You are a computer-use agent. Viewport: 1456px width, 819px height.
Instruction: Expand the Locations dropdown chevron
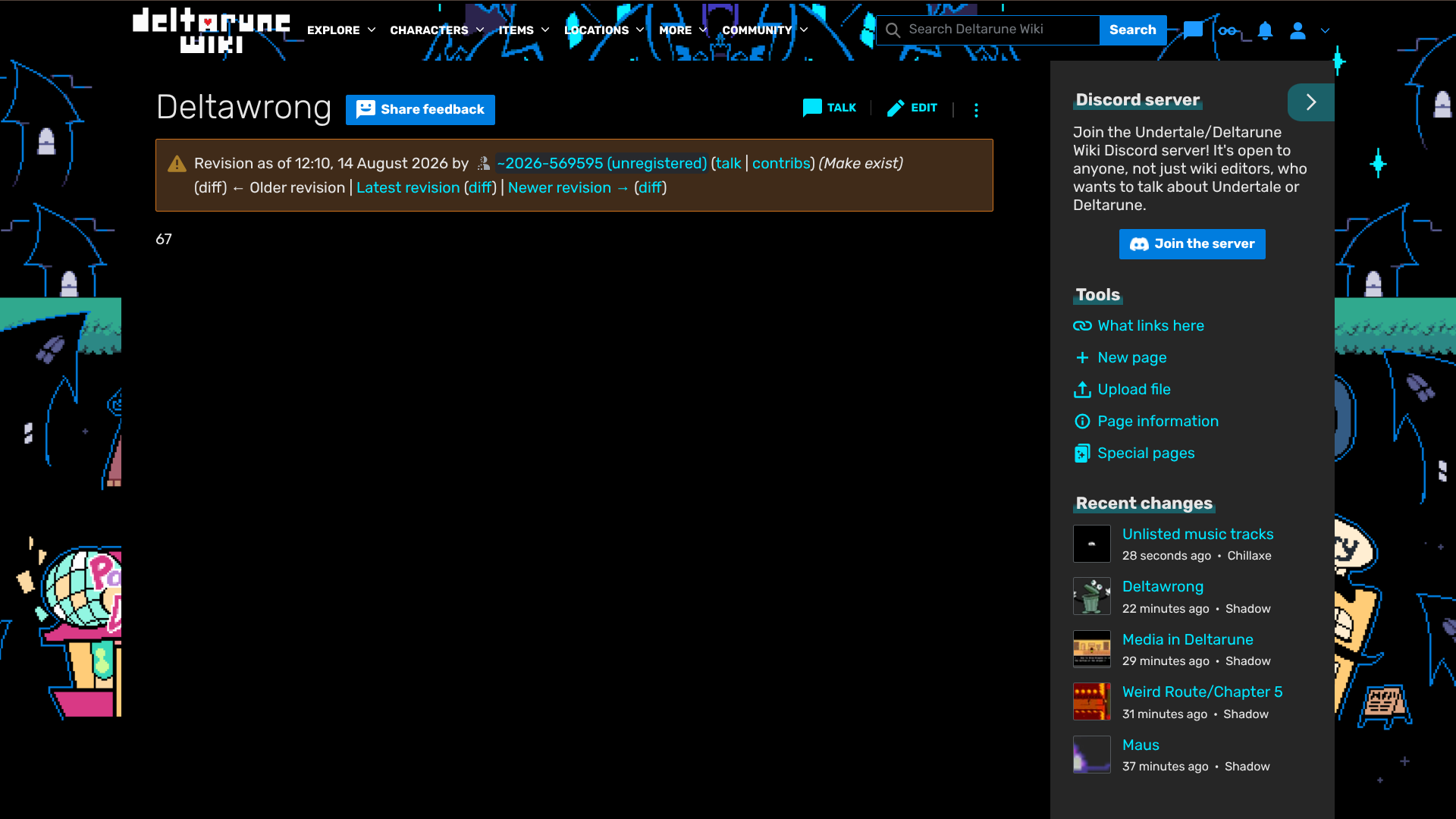640,30
